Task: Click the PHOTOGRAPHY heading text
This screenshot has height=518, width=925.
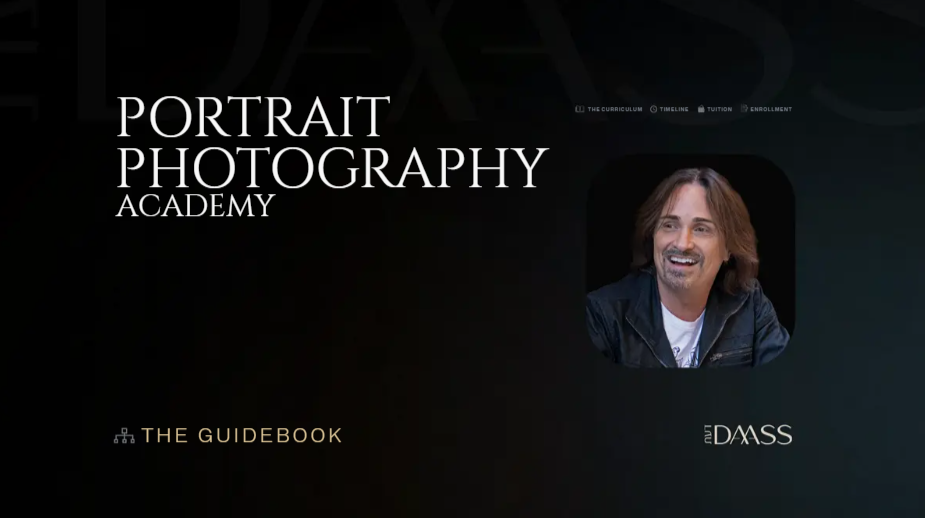Action: point(332,166)
